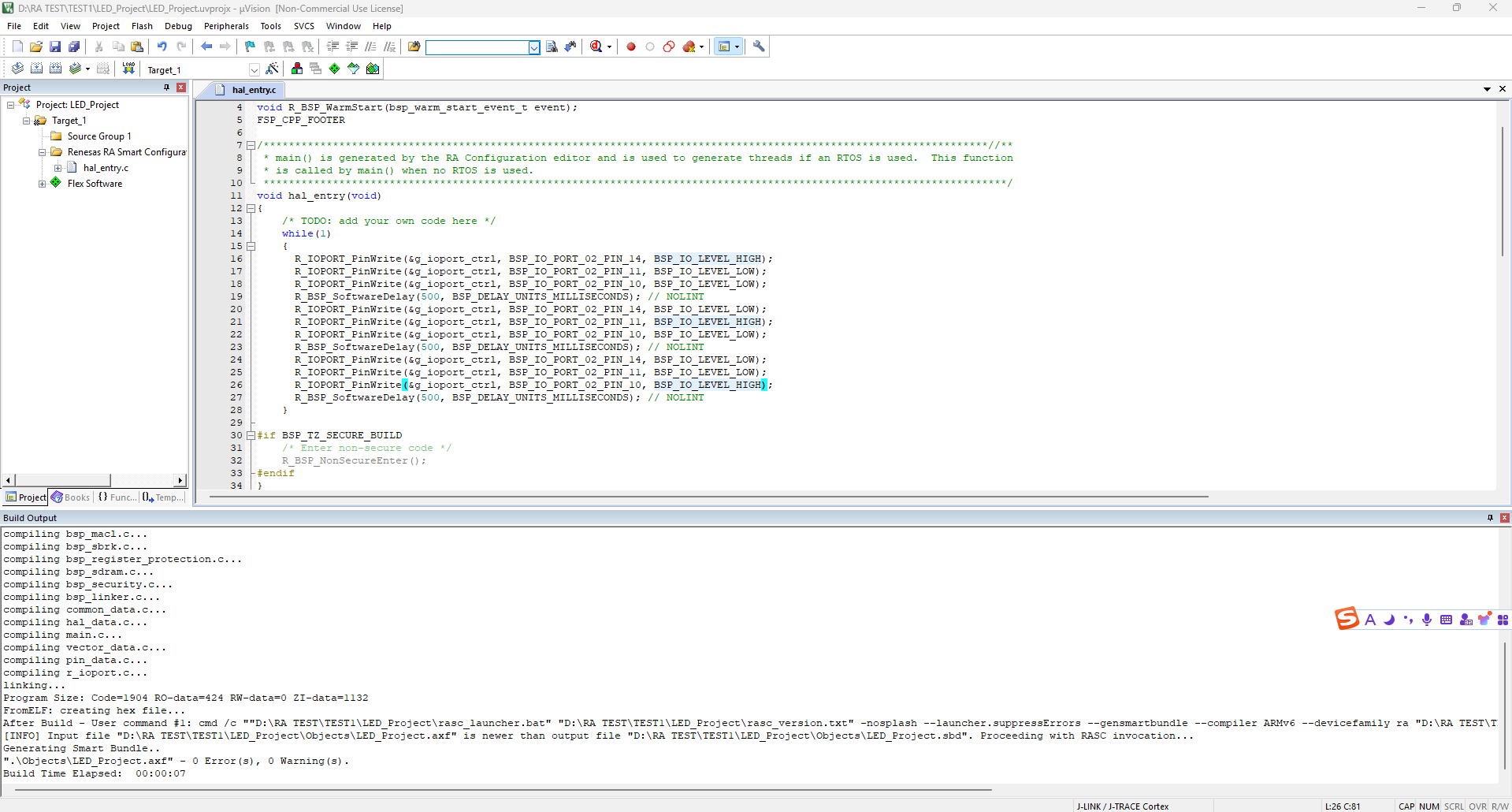This screenshot has width=1512, height=812.
Task: Click the Translate icon in the build toolbar
Action: click(x=17, y=69)
